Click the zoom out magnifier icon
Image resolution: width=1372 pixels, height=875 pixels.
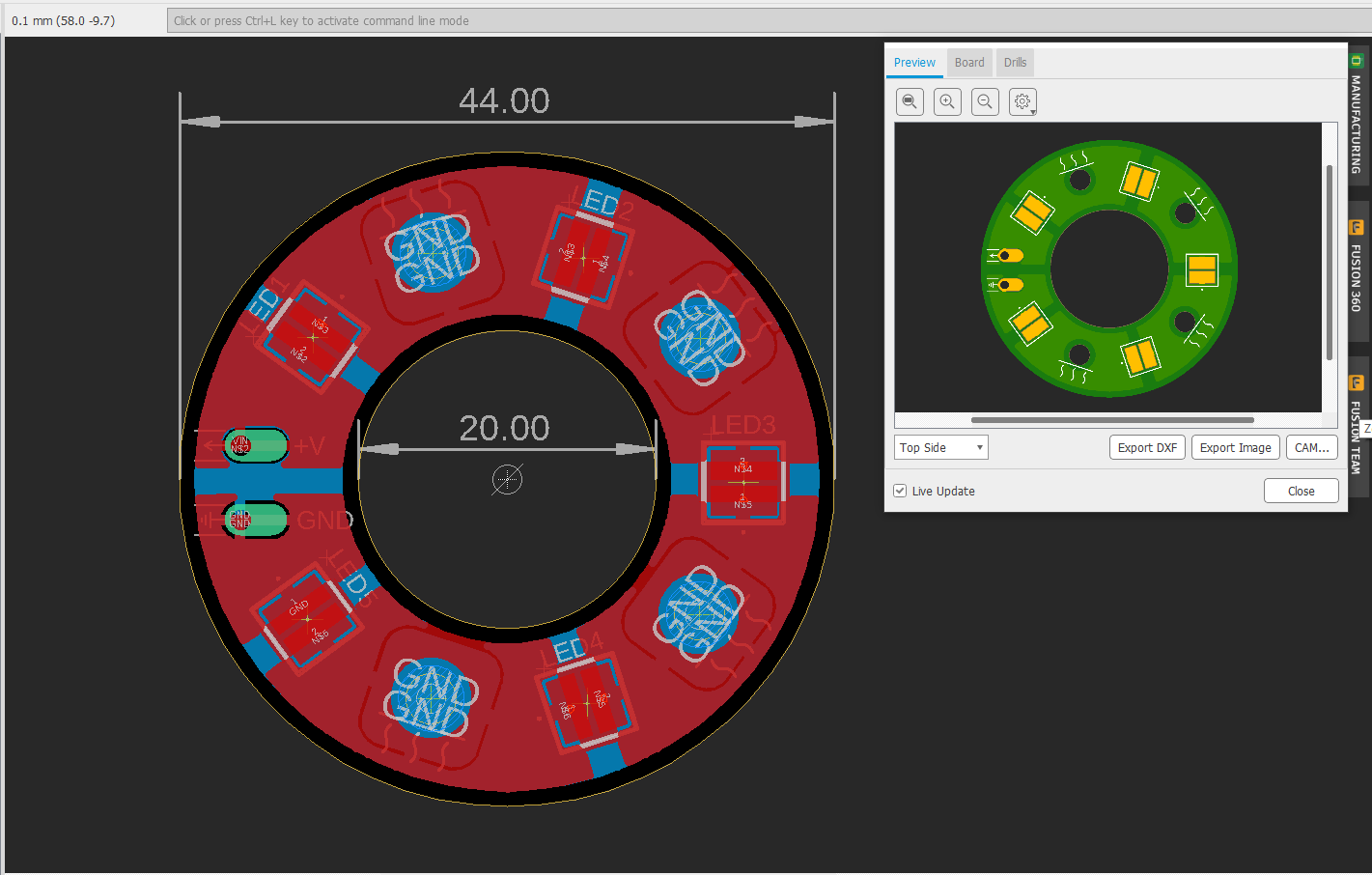(x=985, y=101)
